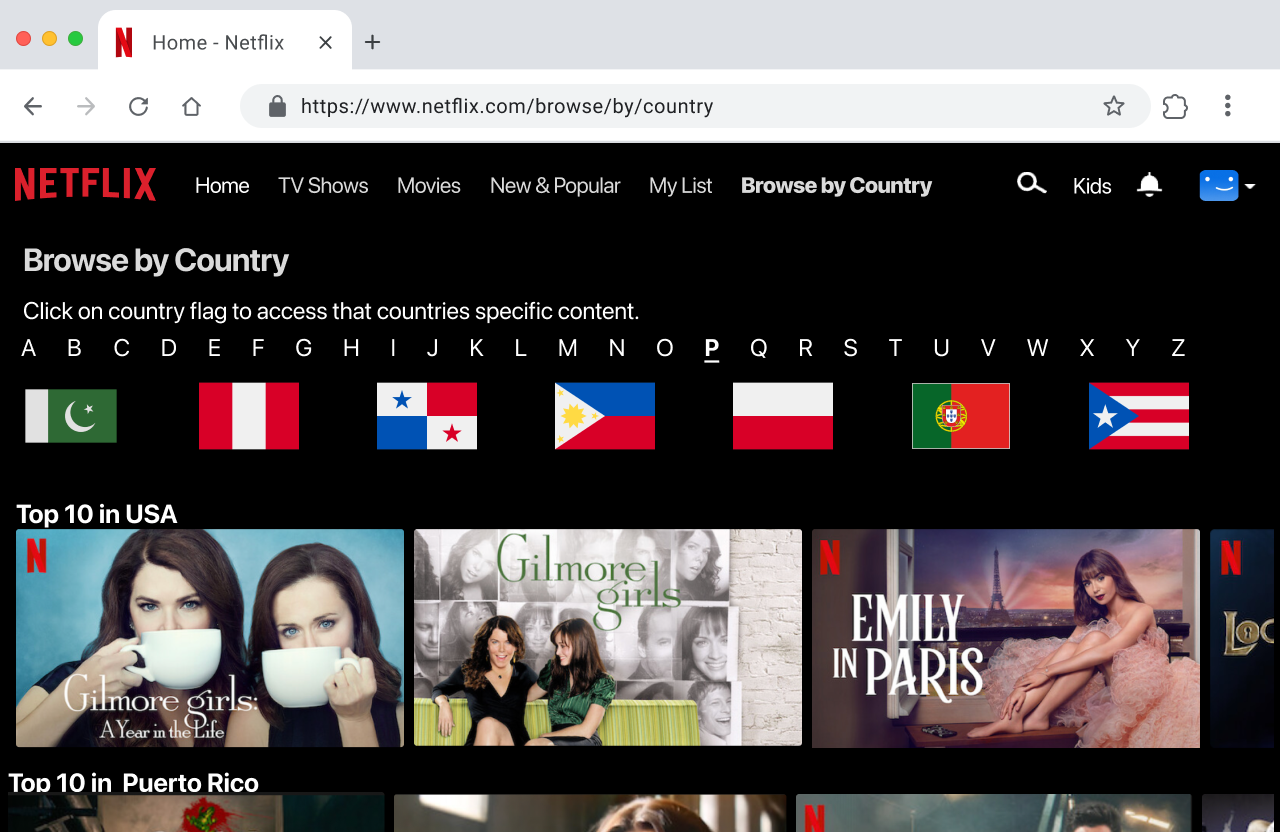Select the Puerto Rico flag
This screenshot has width=1280, height=832.
(x=1139, y=416)
